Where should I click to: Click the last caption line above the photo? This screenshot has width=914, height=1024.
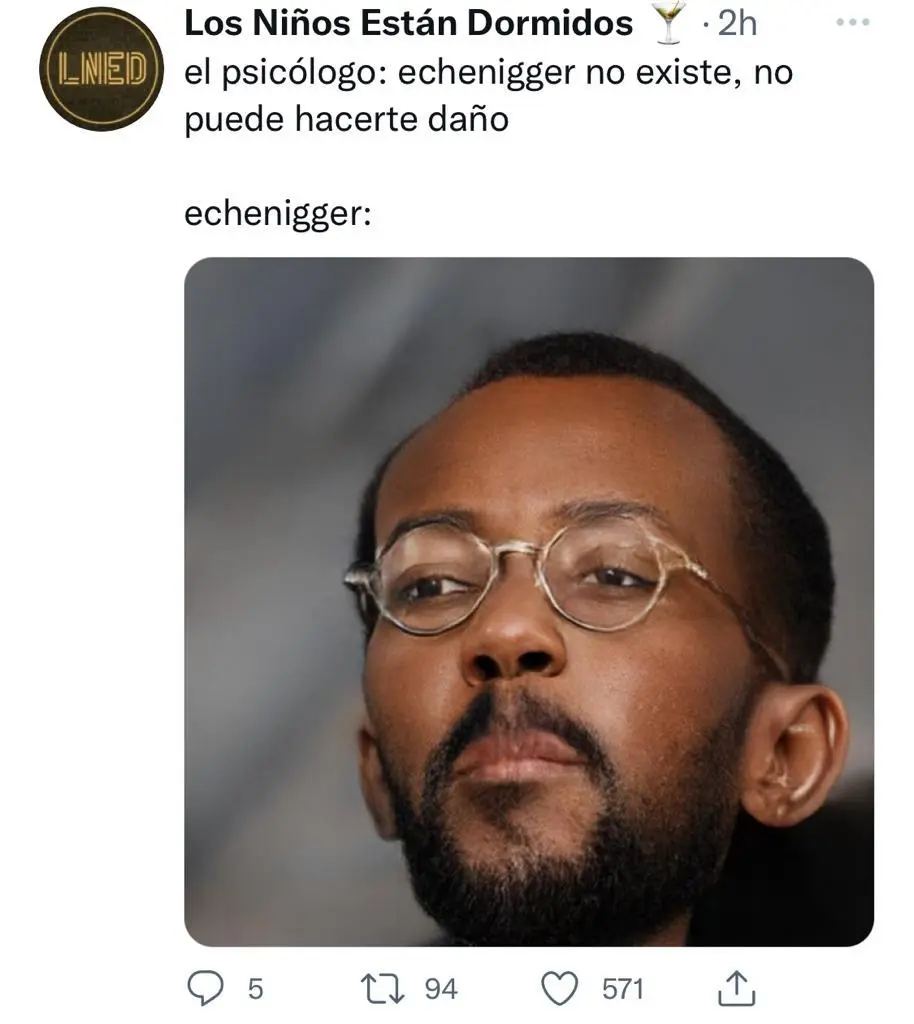click(278, 214)
